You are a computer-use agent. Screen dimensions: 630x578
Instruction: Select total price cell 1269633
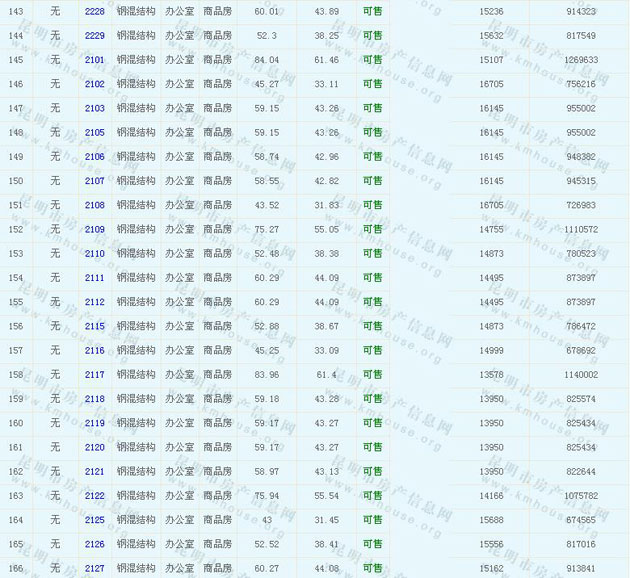tap(581, 60)
